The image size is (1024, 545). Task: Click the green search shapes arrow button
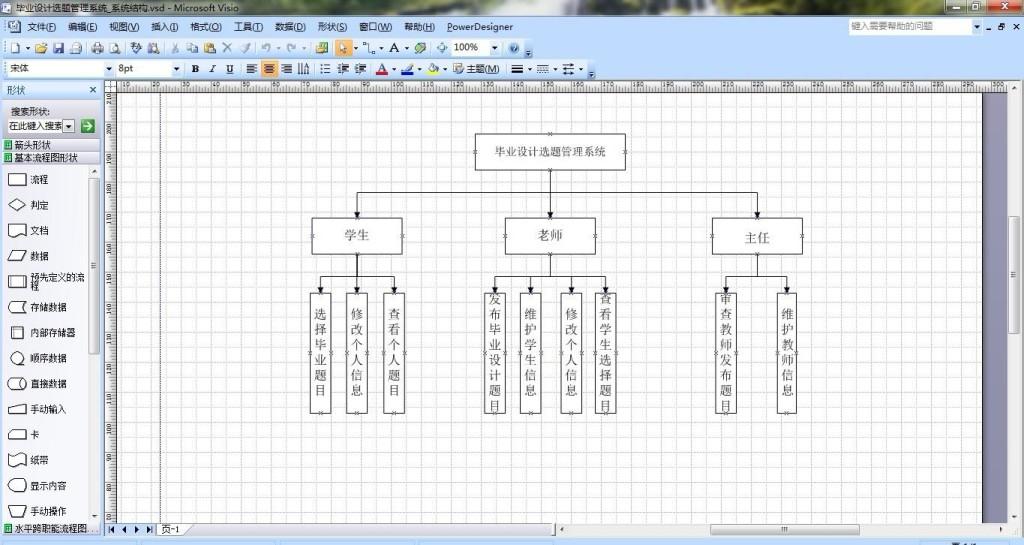pyautogui.click(x=87, y=126)
